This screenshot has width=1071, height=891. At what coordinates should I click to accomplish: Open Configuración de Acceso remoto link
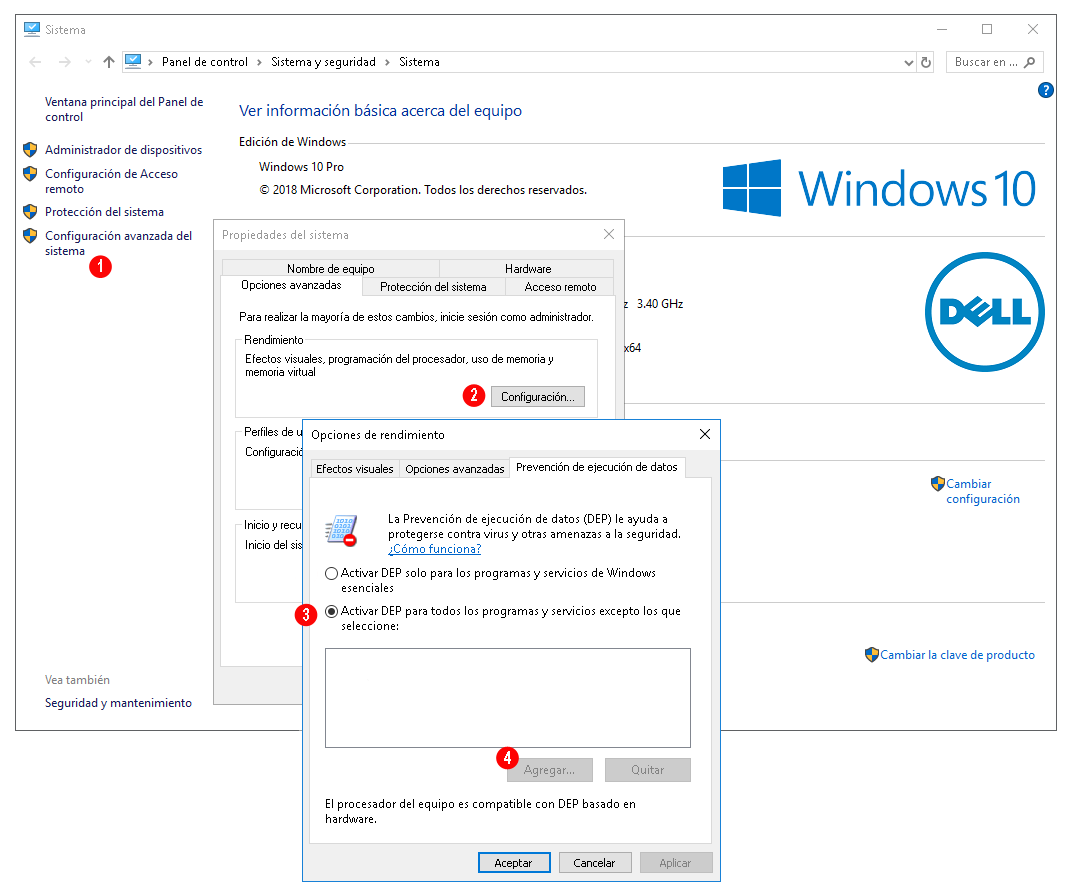111,181
